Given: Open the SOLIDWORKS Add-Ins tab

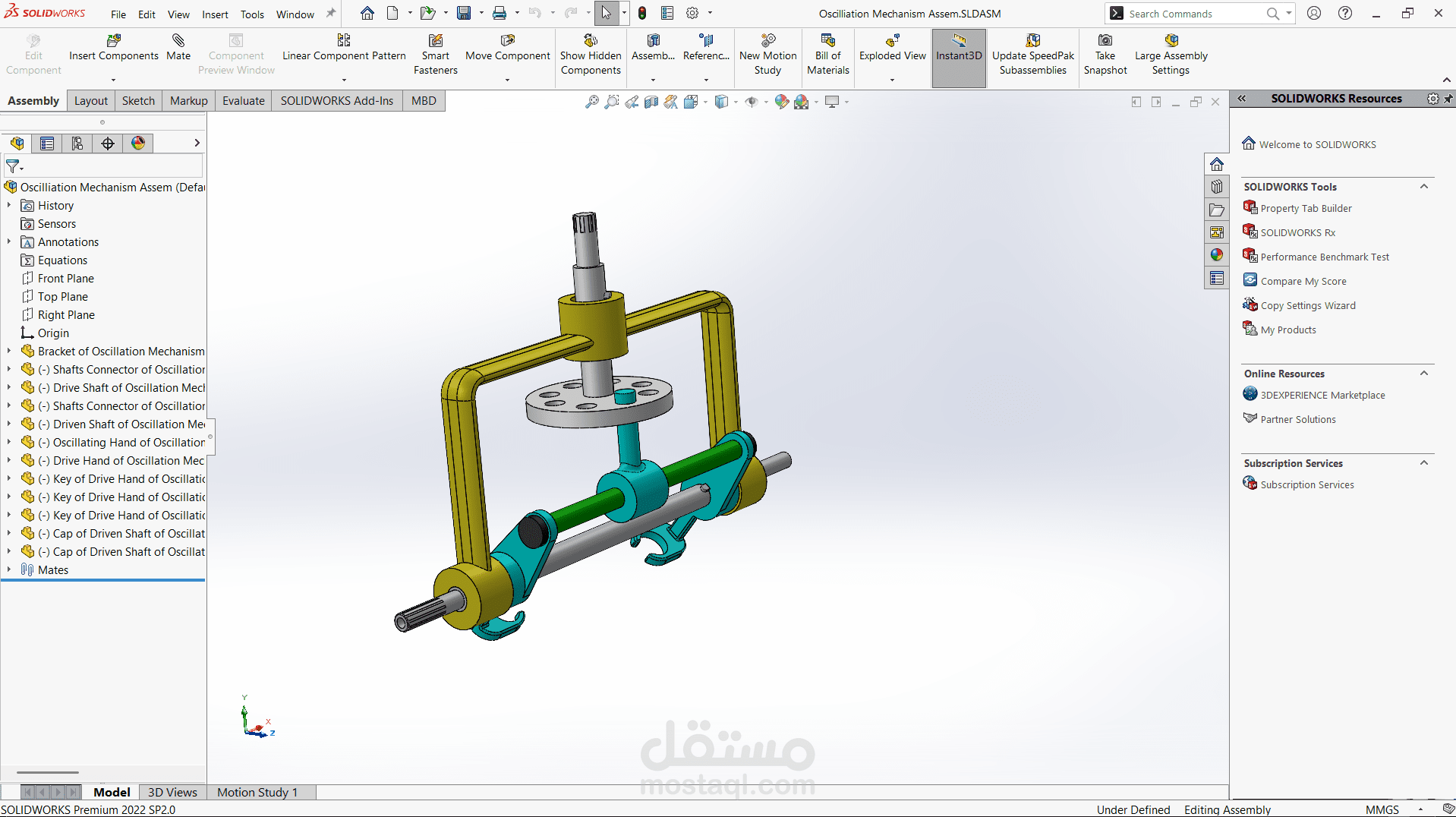Looking at the screenshot, I should click(x=337, y=101).
